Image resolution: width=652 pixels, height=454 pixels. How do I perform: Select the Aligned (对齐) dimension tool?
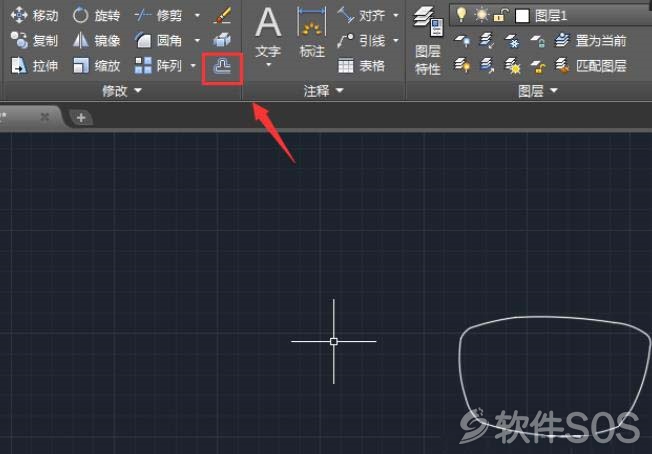[x=361, y=16]
